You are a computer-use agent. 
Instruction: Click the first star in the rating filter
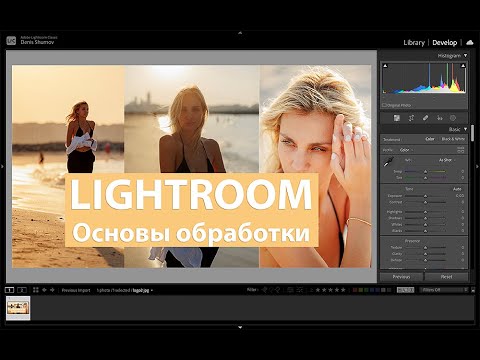coord(318,290)
